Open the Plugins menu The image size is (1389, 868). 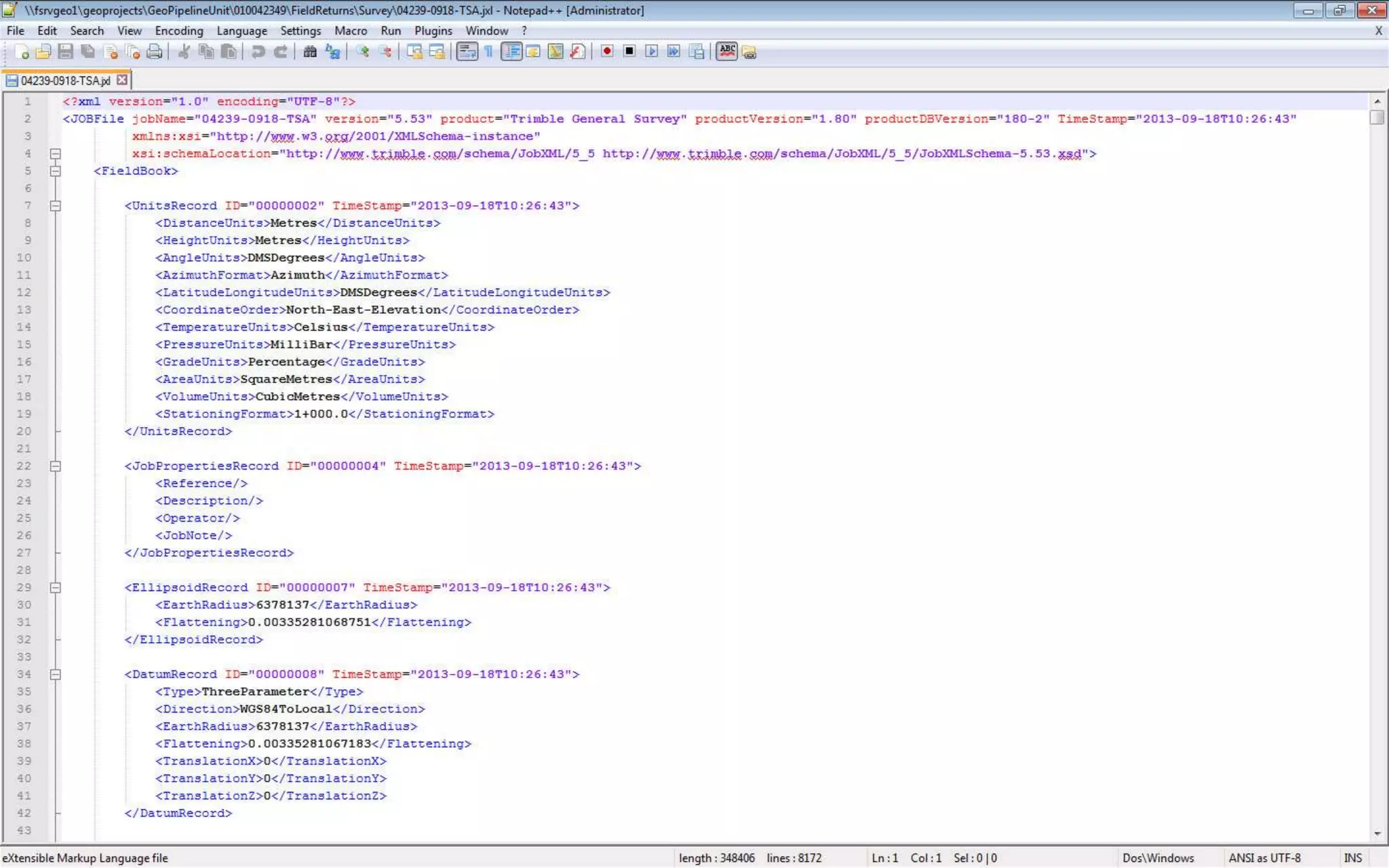pos(433,31)
